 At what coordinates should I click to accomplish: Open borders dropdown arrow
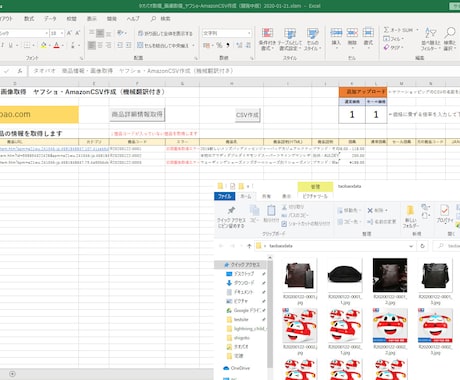coord(34,45)
